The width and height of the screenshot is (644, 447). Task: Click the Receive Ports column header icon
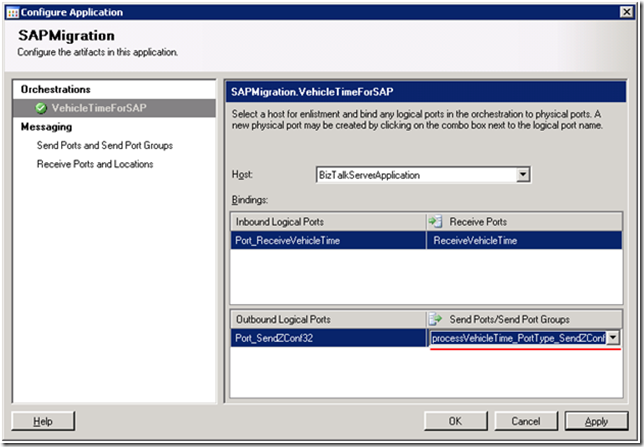click(435, 220)
